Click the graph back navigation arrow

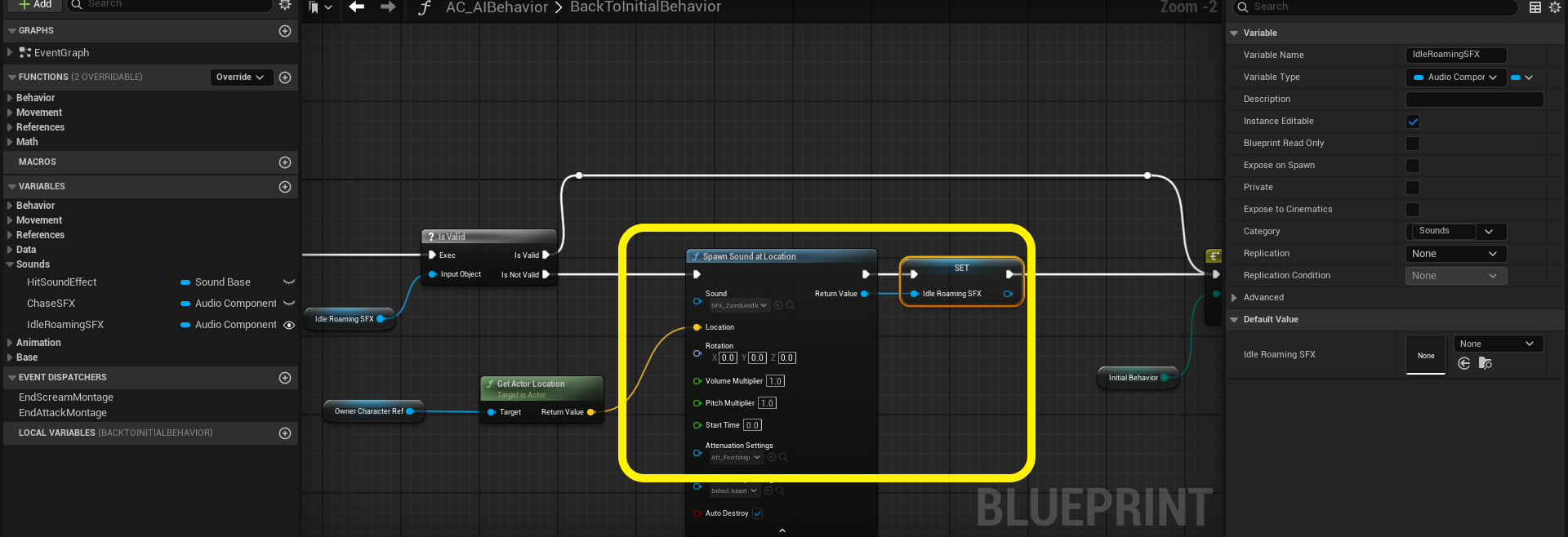click(x=356, y=7)
